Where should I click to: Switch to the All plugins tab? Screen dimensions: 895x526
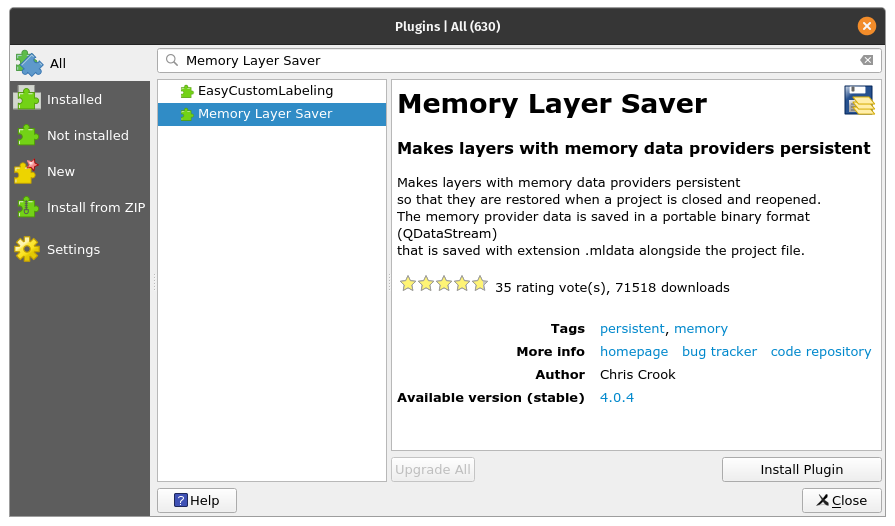click(x=80, y=63)
